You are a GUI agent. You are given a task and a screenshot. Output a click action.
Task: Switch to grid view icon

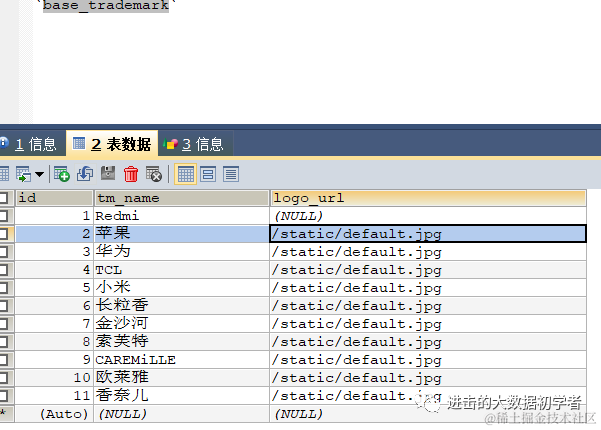(x=186, y=174)
